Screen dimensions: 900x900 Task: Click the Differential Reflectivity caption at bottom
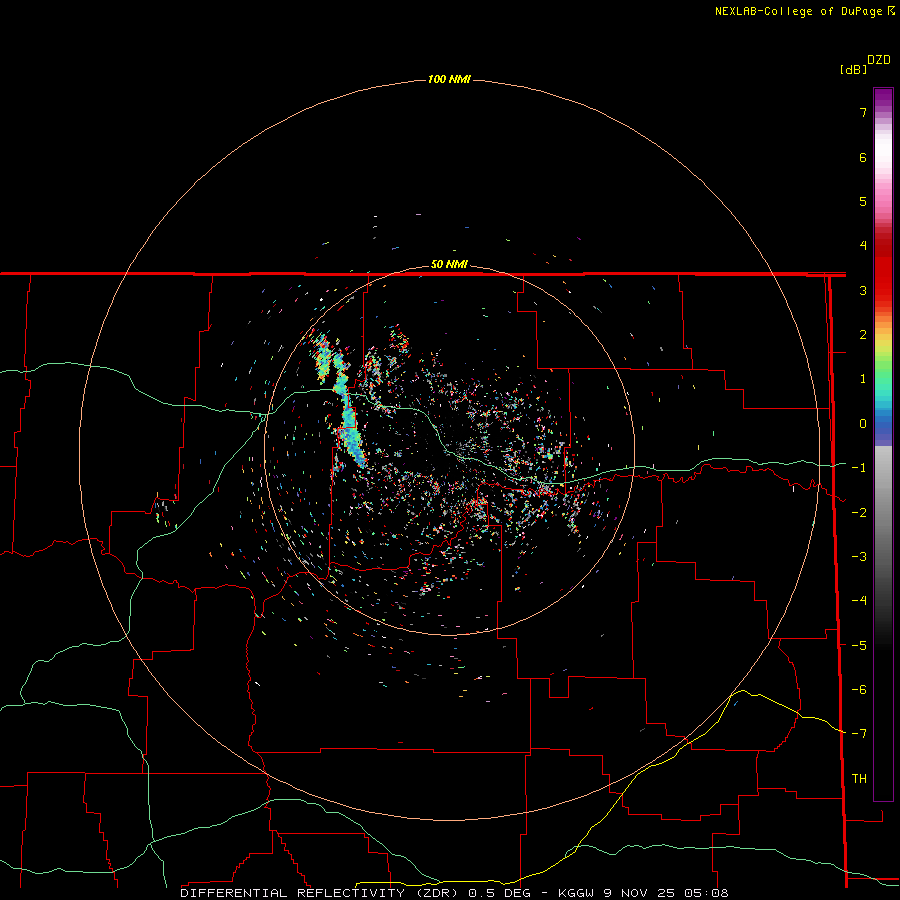(x=454, y=893)
